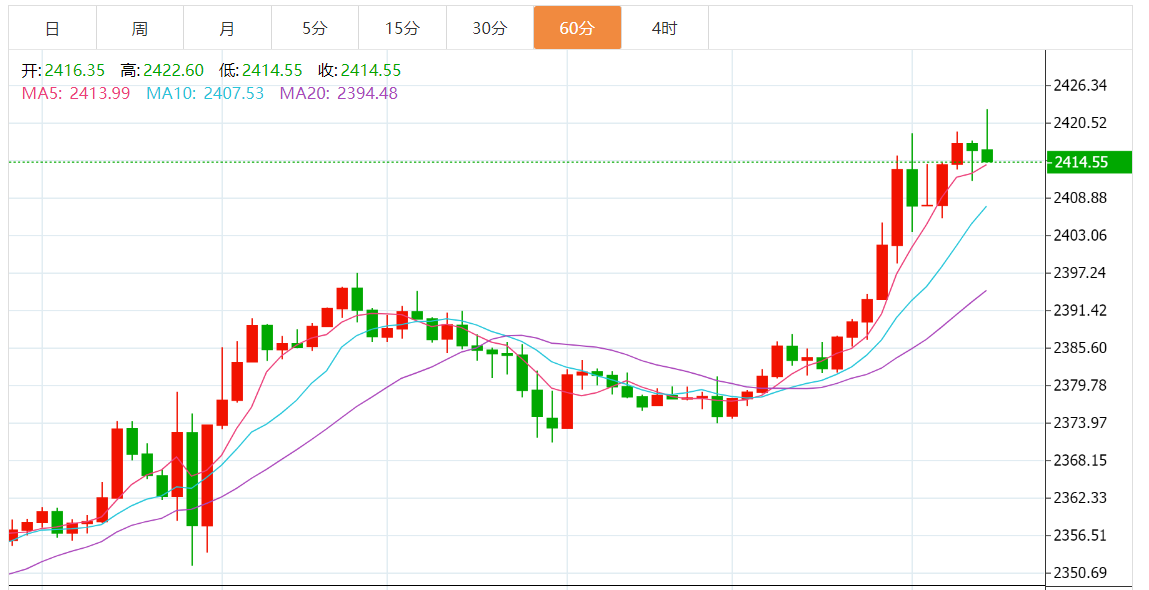Image resolution: width=1149 pixels, height=590 pixels.
Task: Click the 2373.97 price axis label
Action: [x=1080, y=423]
